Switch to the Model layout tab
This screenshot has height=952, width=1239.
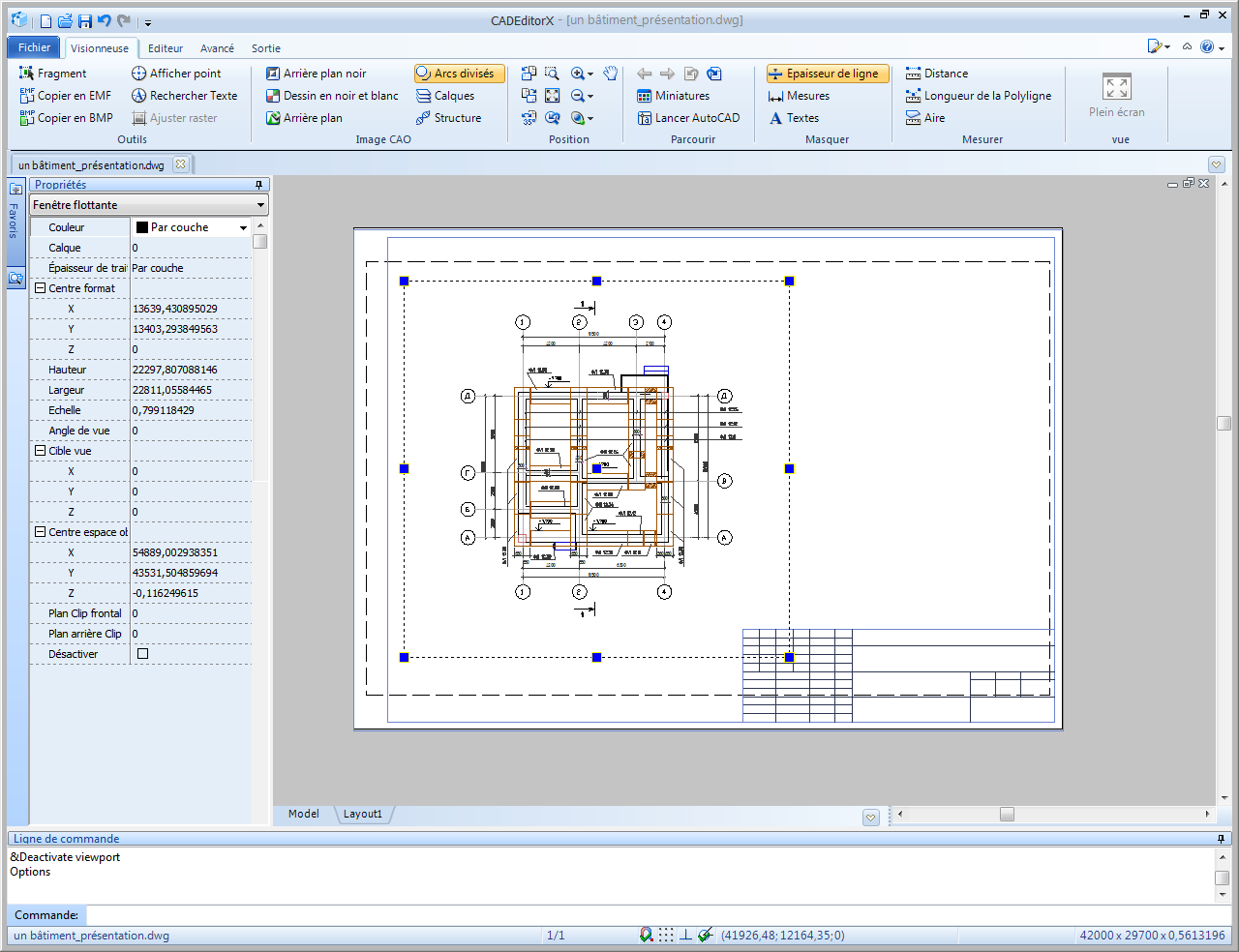click(303, 815)
